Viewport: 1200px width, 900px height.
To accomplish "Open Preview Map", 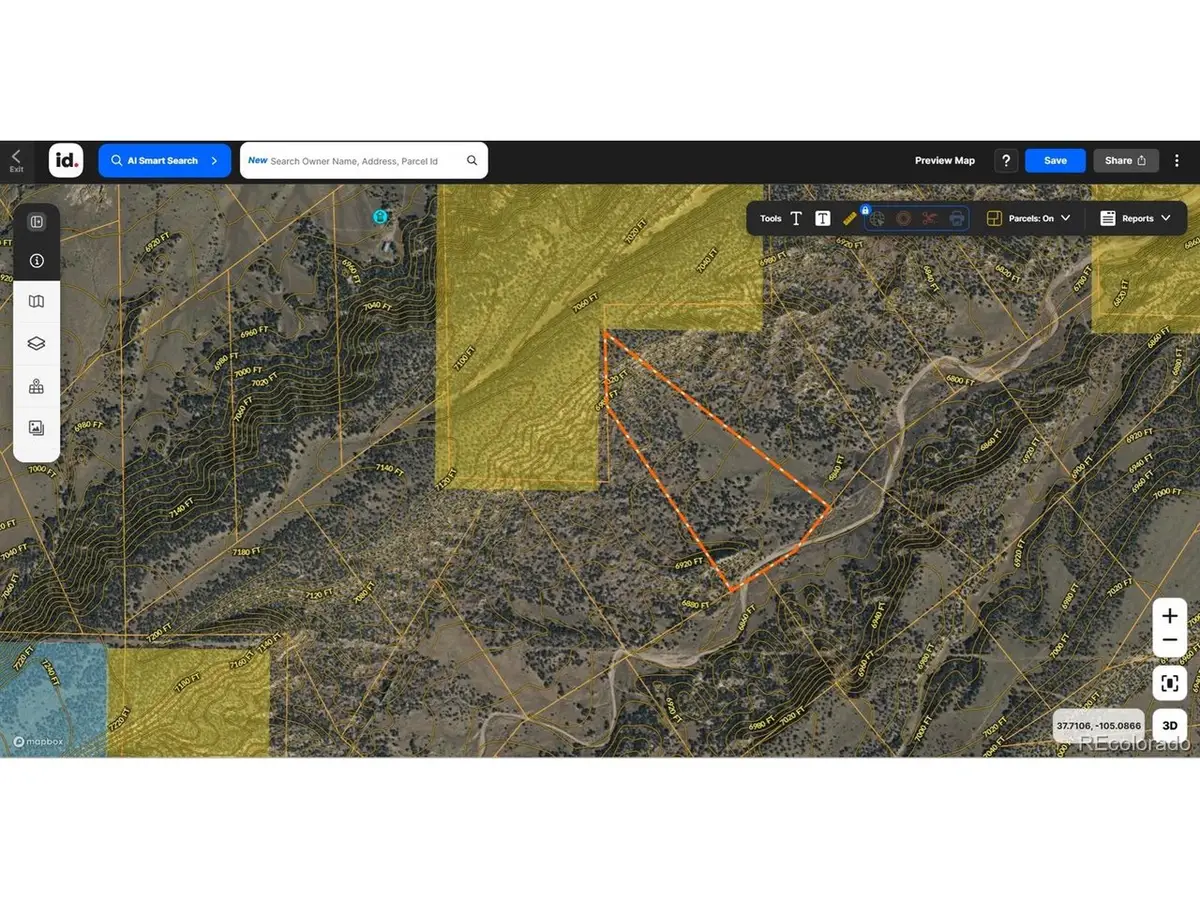I will pos(945,160).
